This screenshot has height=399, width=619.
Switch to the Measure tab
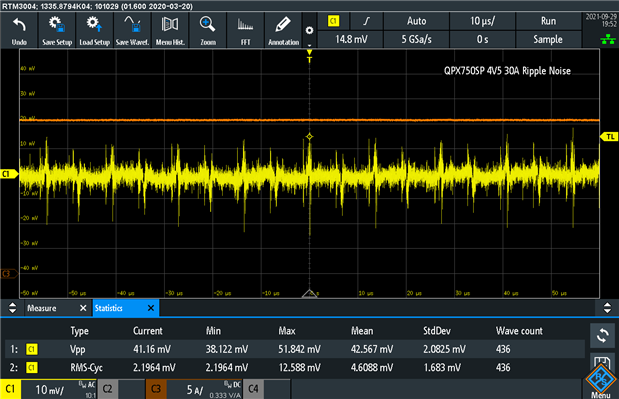coord(42,308)
